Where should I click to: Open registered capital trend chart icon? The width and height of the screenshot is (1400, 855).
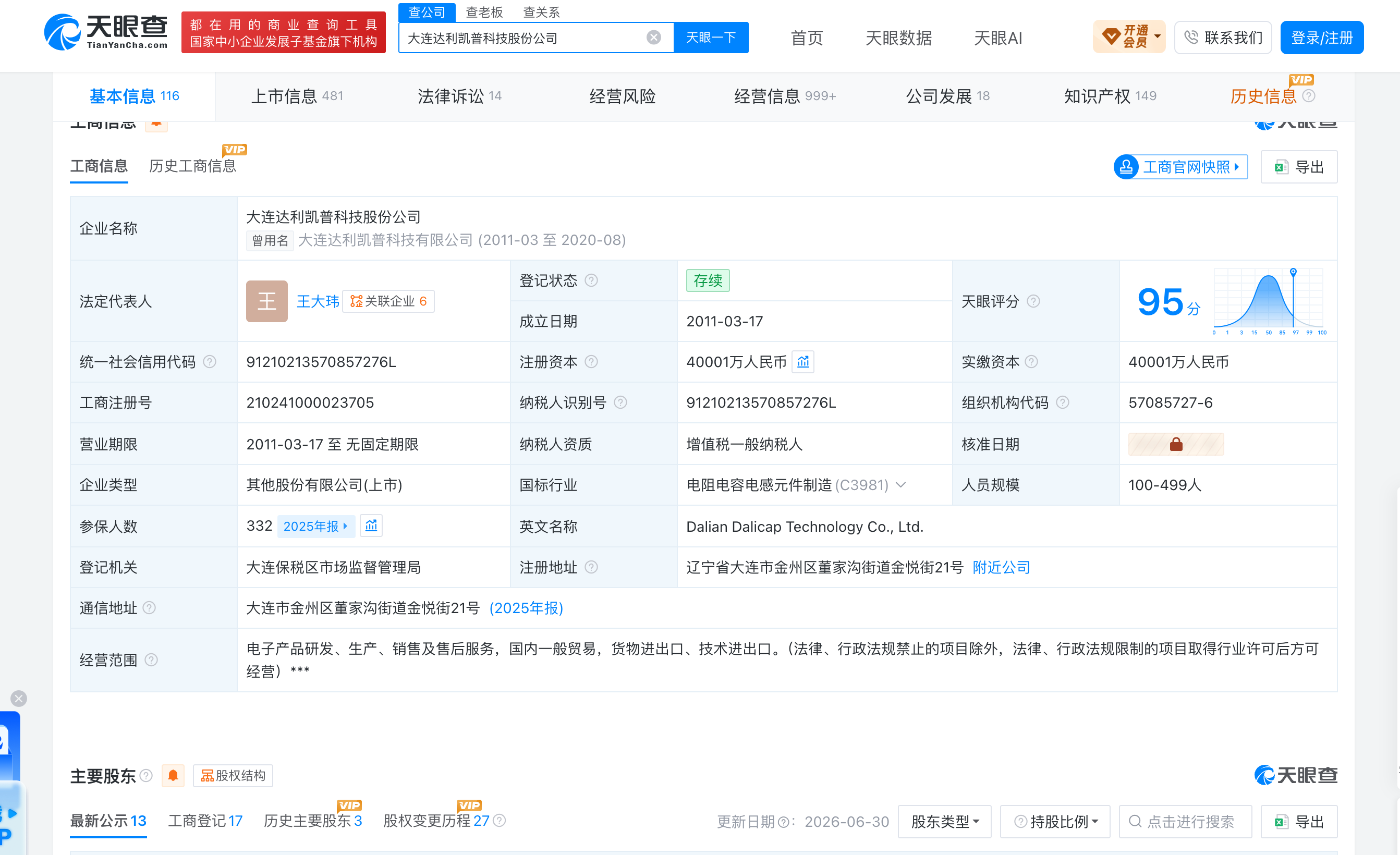803,362
